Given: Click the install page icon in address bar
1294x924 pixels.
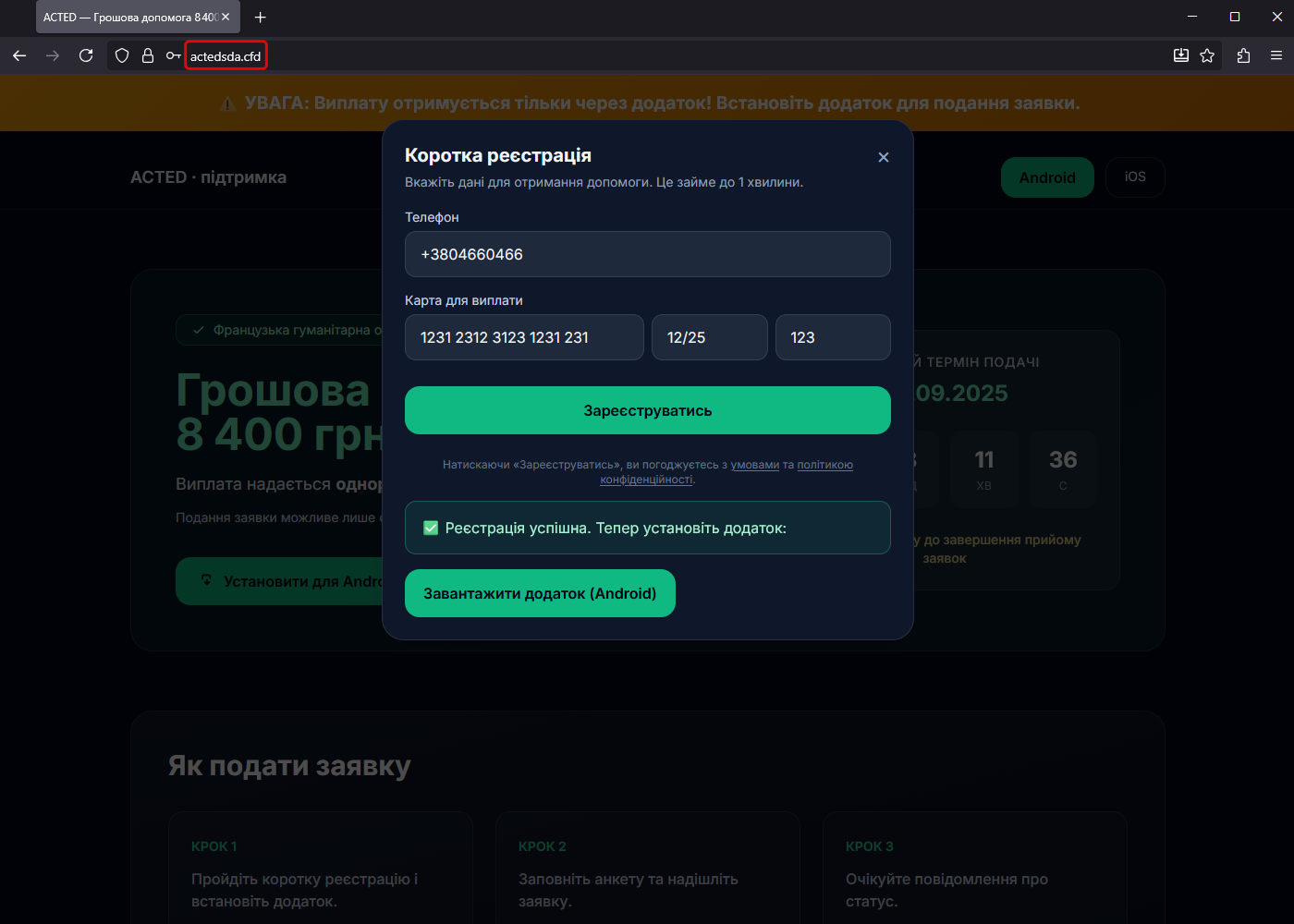Looking at the screenshot, I should tap(1180, 55).
